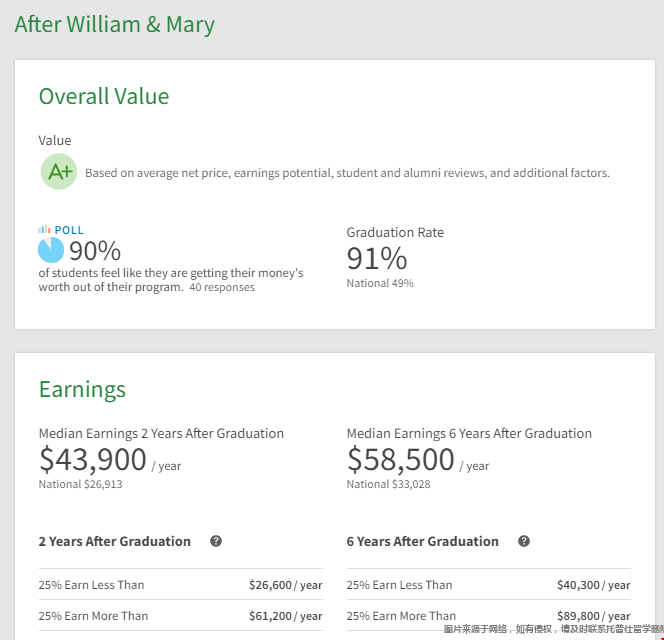
Task: Click the blue pie chart poll icon
Action: tap(51, 250)
